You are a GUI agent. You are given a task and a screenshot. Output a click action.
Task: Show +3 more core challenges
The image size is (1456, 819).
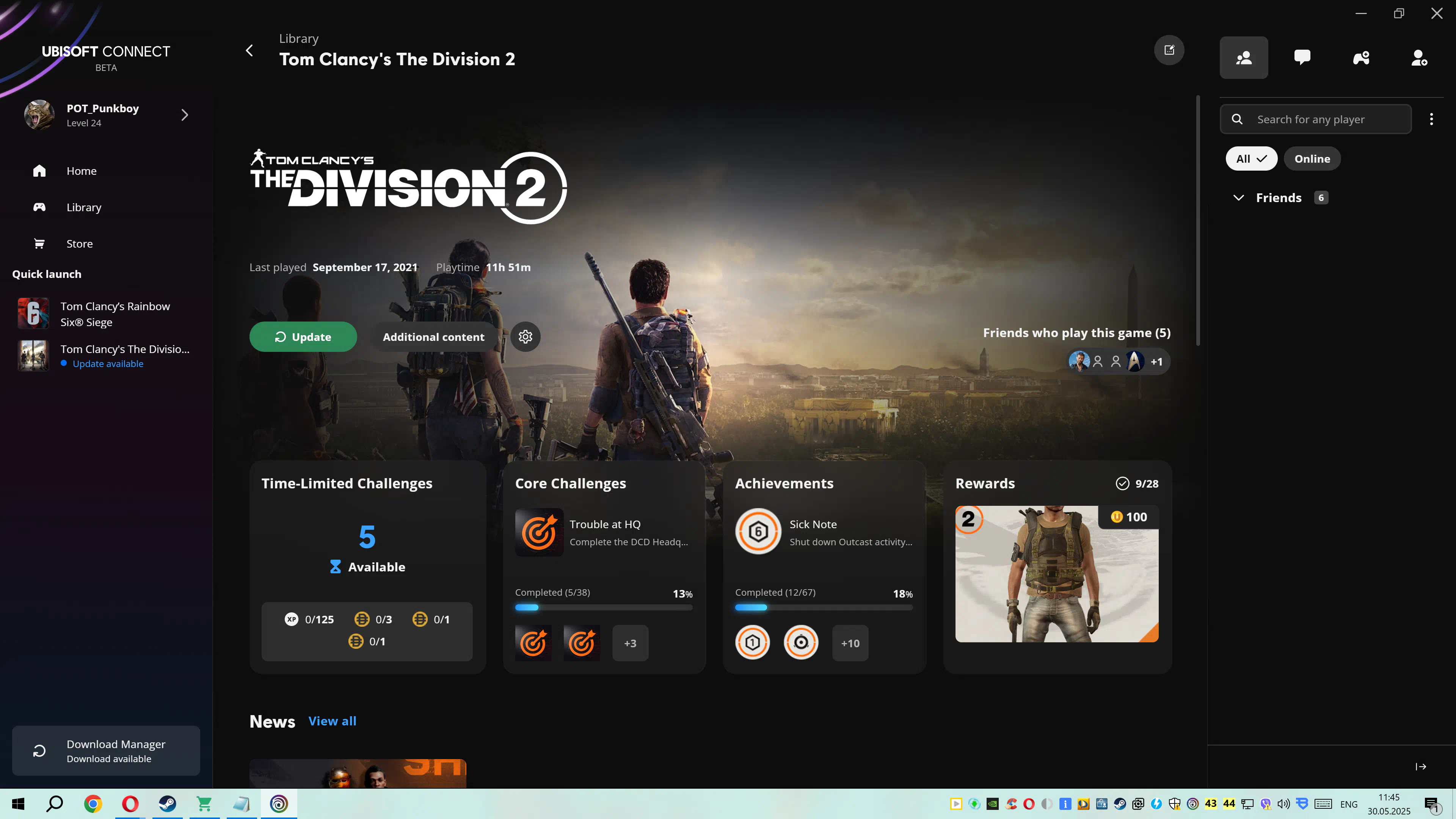tap(630, 643)
